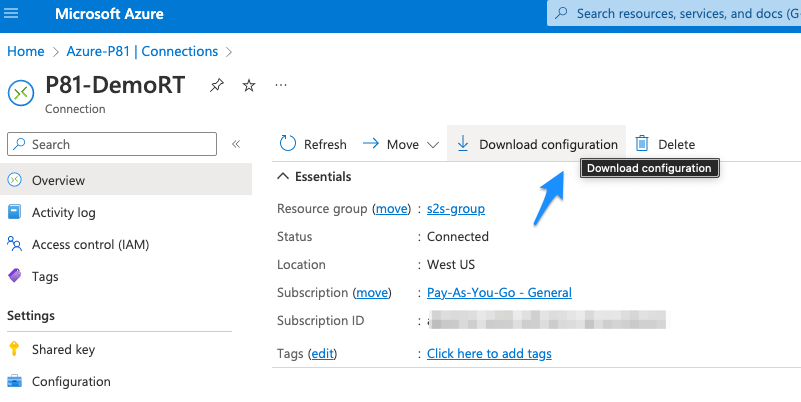Open Tags in the sidebar
This screenshot has width=801, height=402.
click(45, 277)
